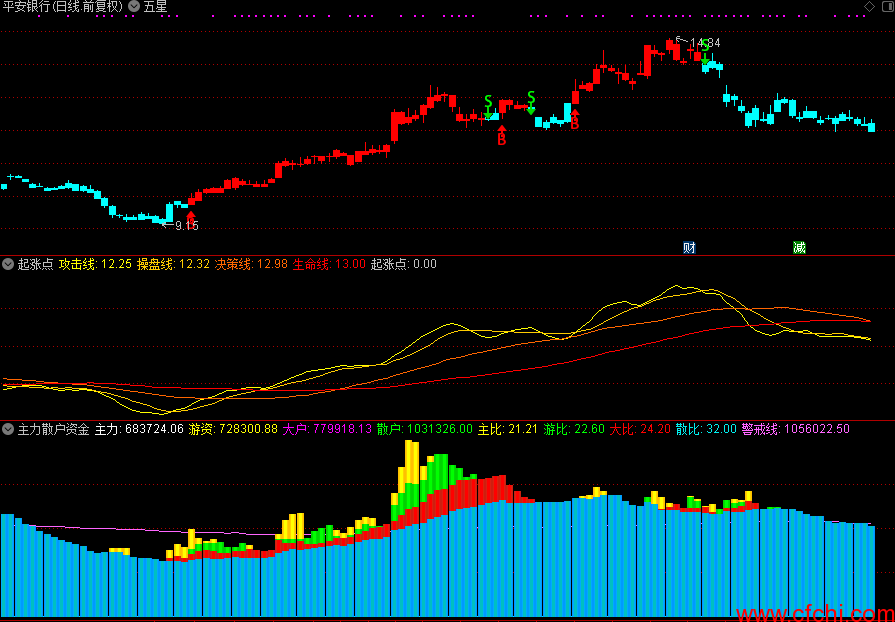Select the 游比: 22.60 value
895x622 pixels.
point(574,429)
